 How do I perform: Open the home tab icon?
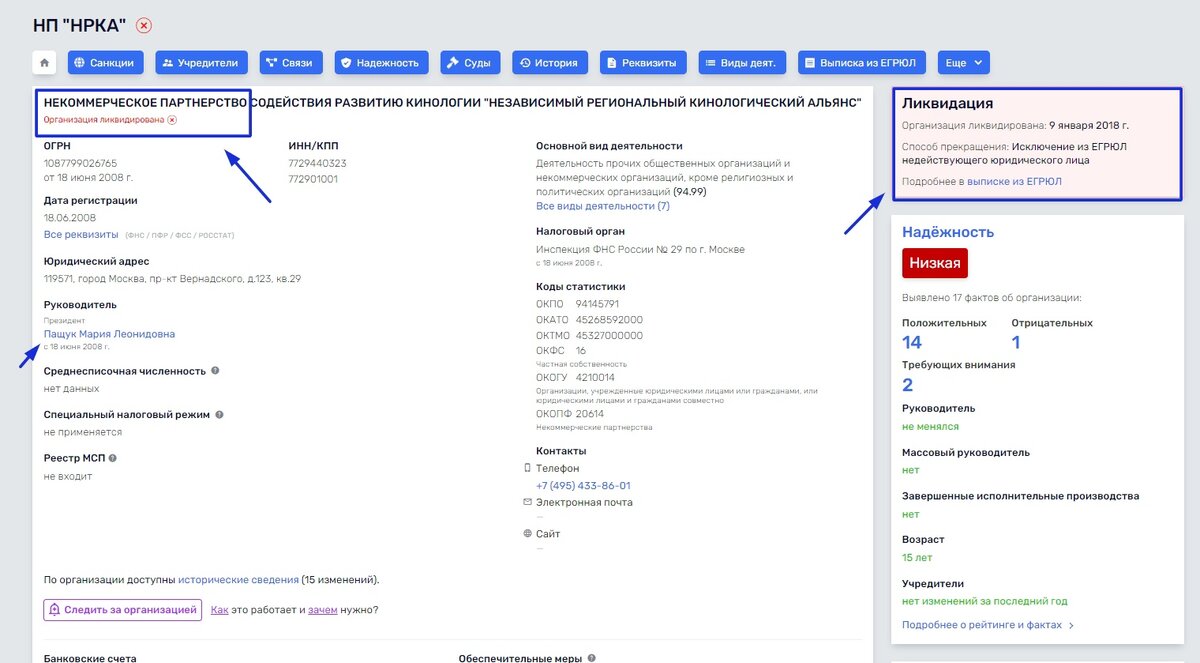(44, 62)
